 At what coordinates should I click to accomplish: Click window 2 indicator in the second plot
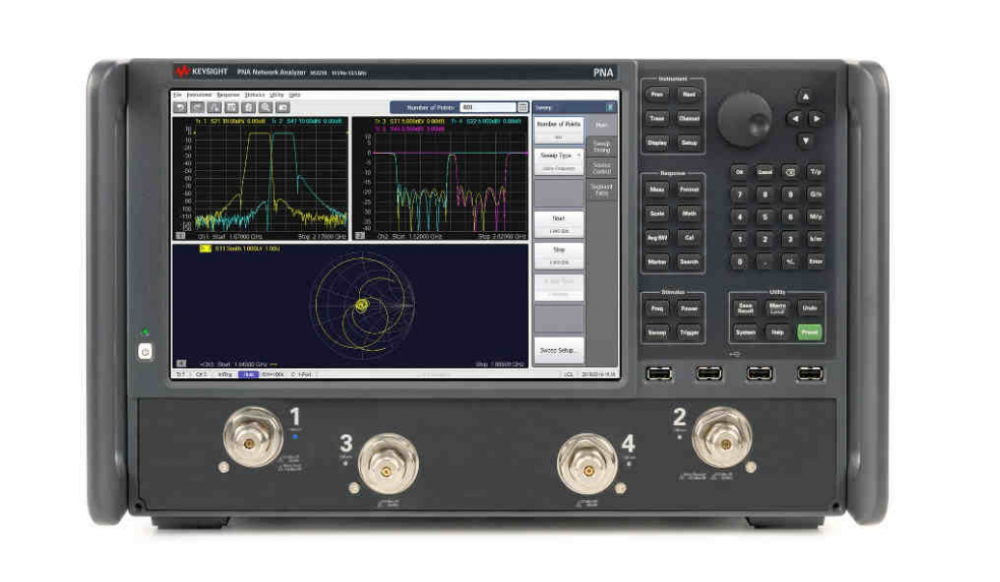[360, 236]
